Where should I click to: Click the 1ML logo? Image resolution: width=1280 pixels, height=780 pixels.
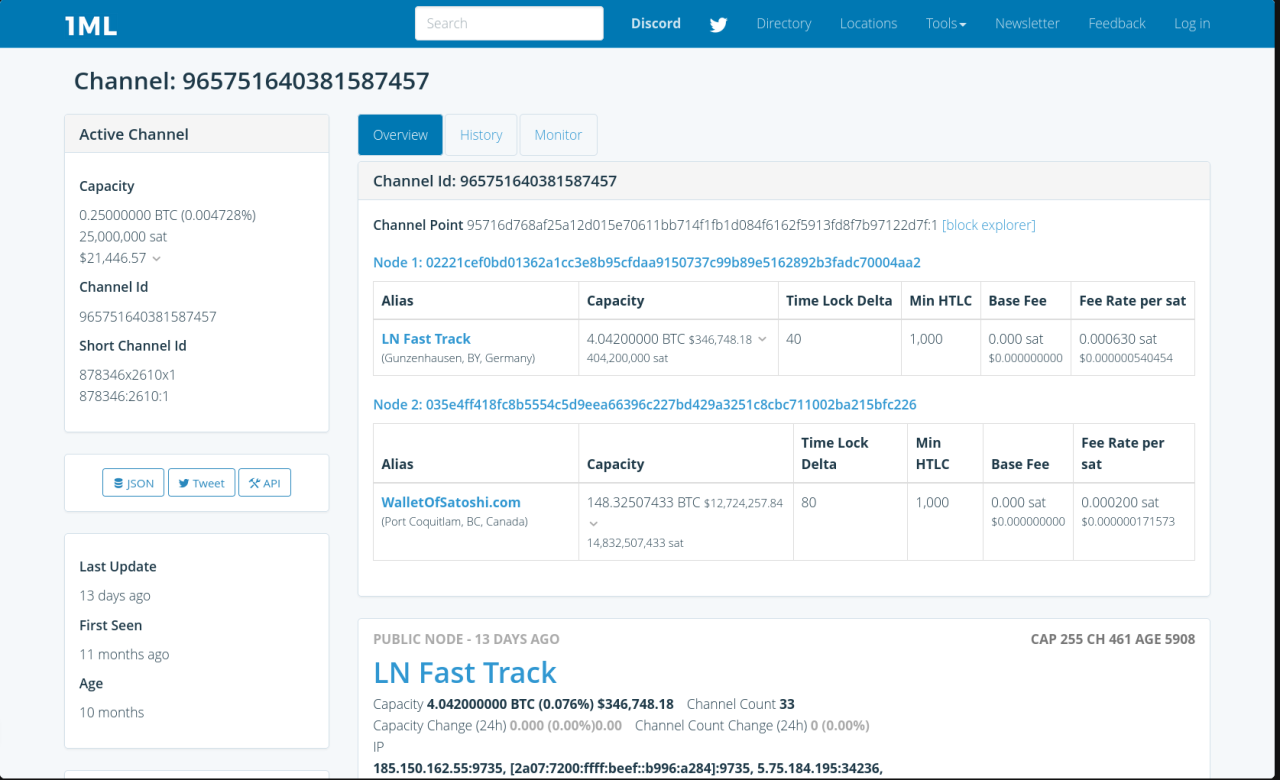91,25
